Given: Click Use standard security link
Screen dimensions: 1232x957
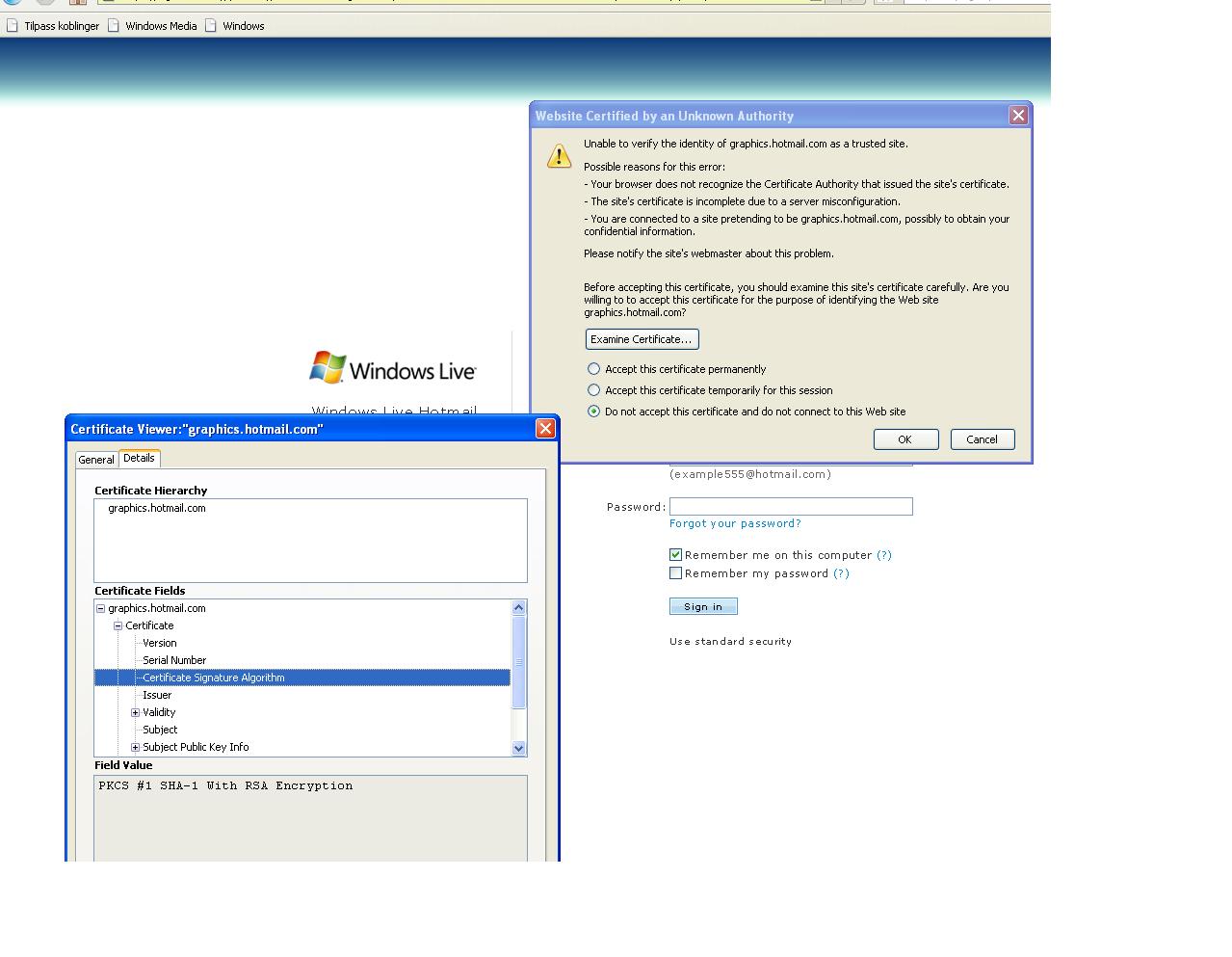Looking at the screenshot, I should [730, 641].
